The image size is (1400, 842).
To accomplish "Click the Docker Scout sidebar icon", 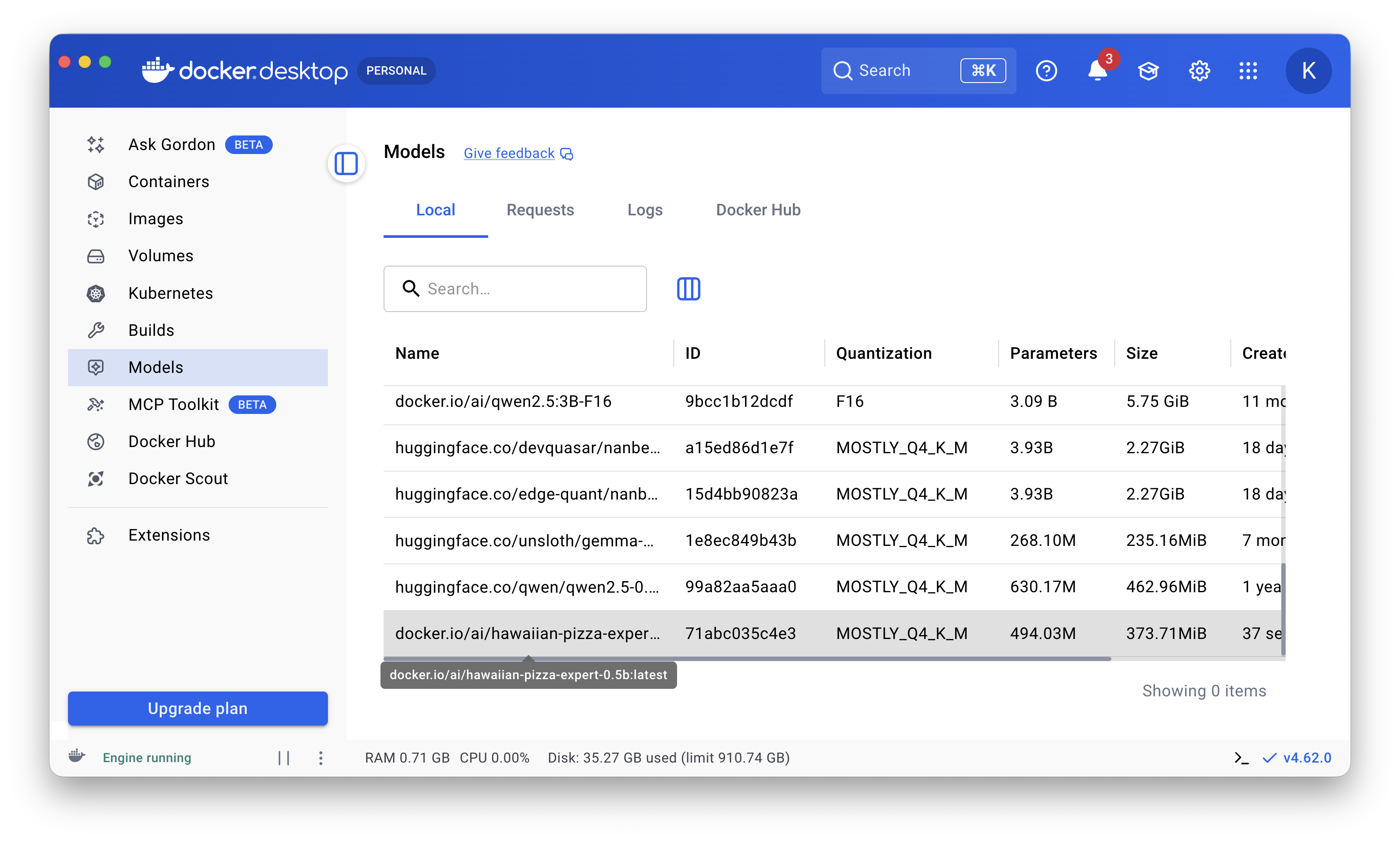I will tap(95, 479).
